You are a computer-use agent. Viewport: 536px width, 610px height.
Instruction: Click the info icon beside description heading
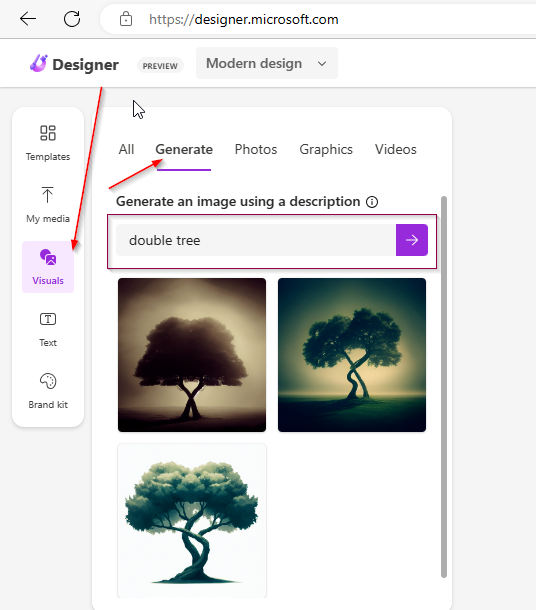pos(372,202)
